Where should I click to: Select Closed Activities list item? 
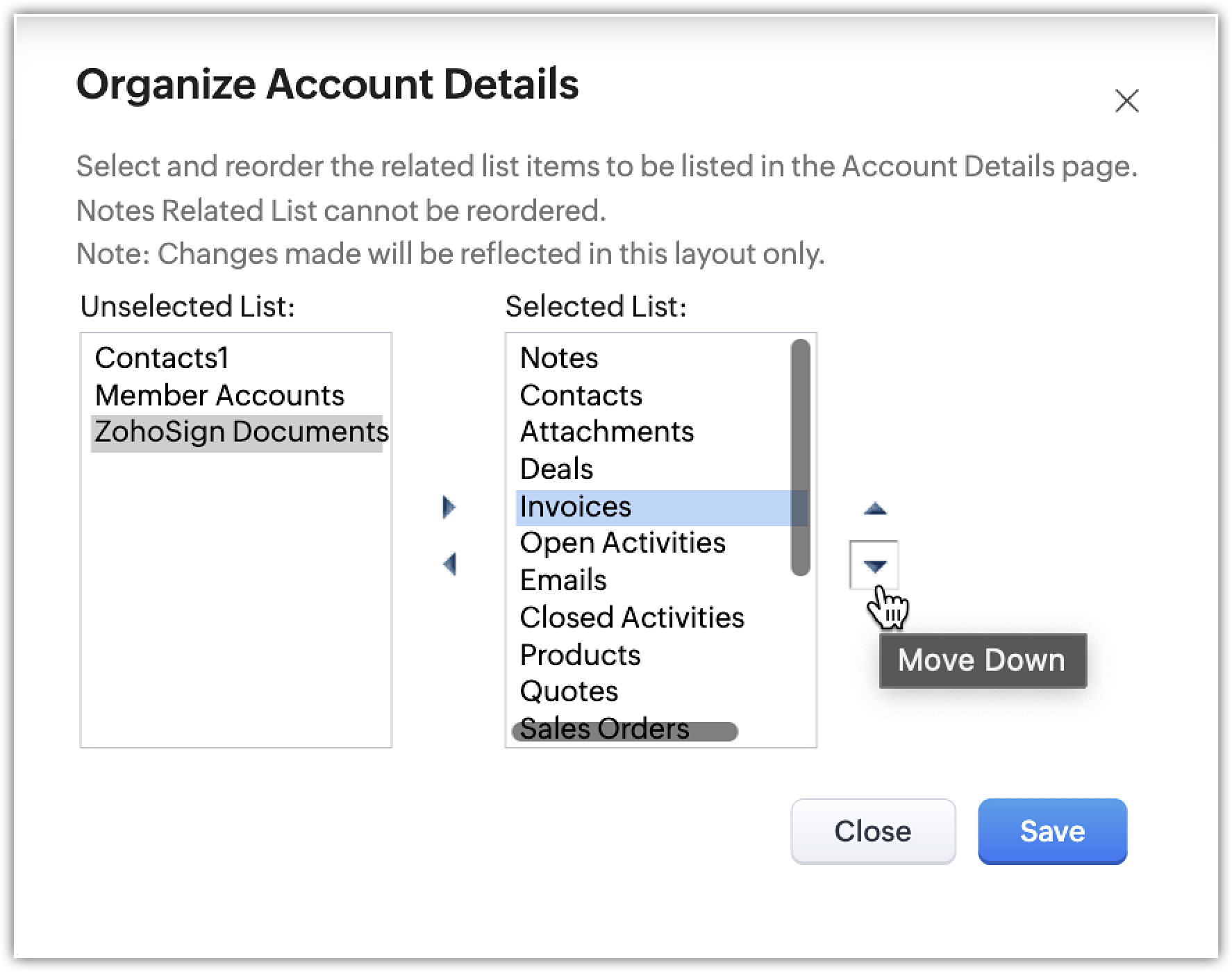coord(631,618)
